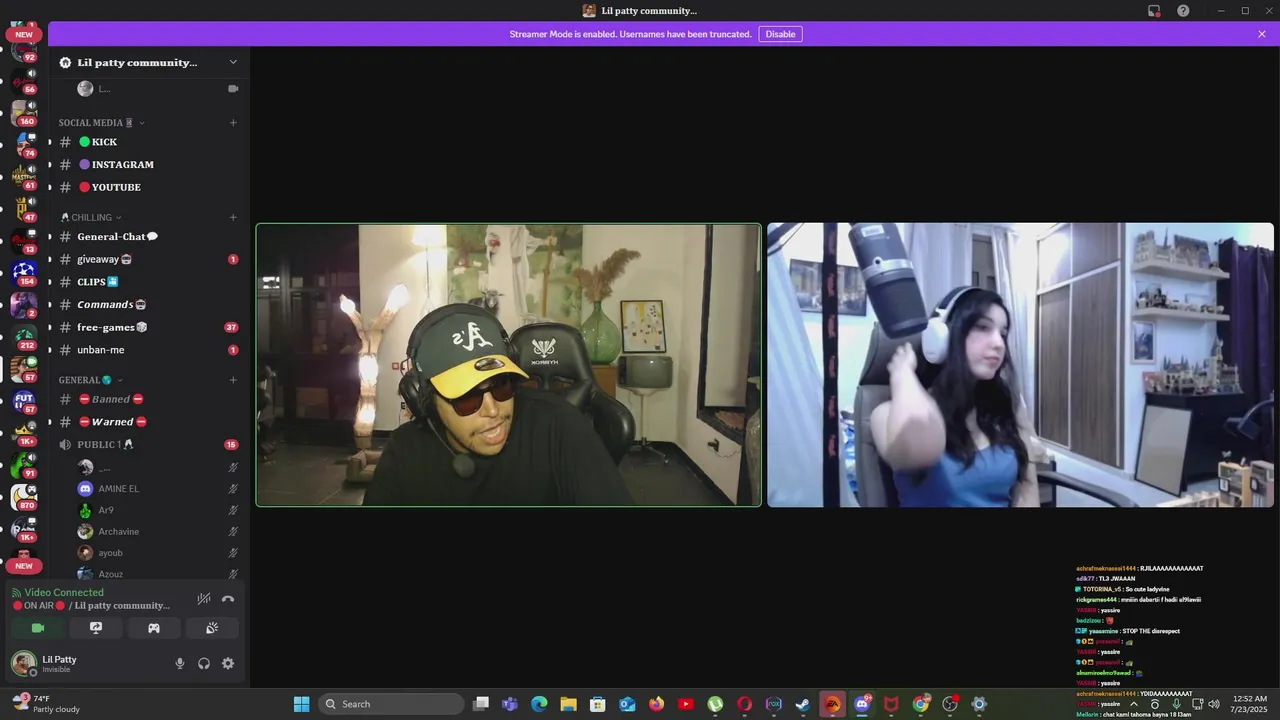Open Steam from the taskbar
The height and width of the screenshot is (720, 1280).
coord(803,704)
